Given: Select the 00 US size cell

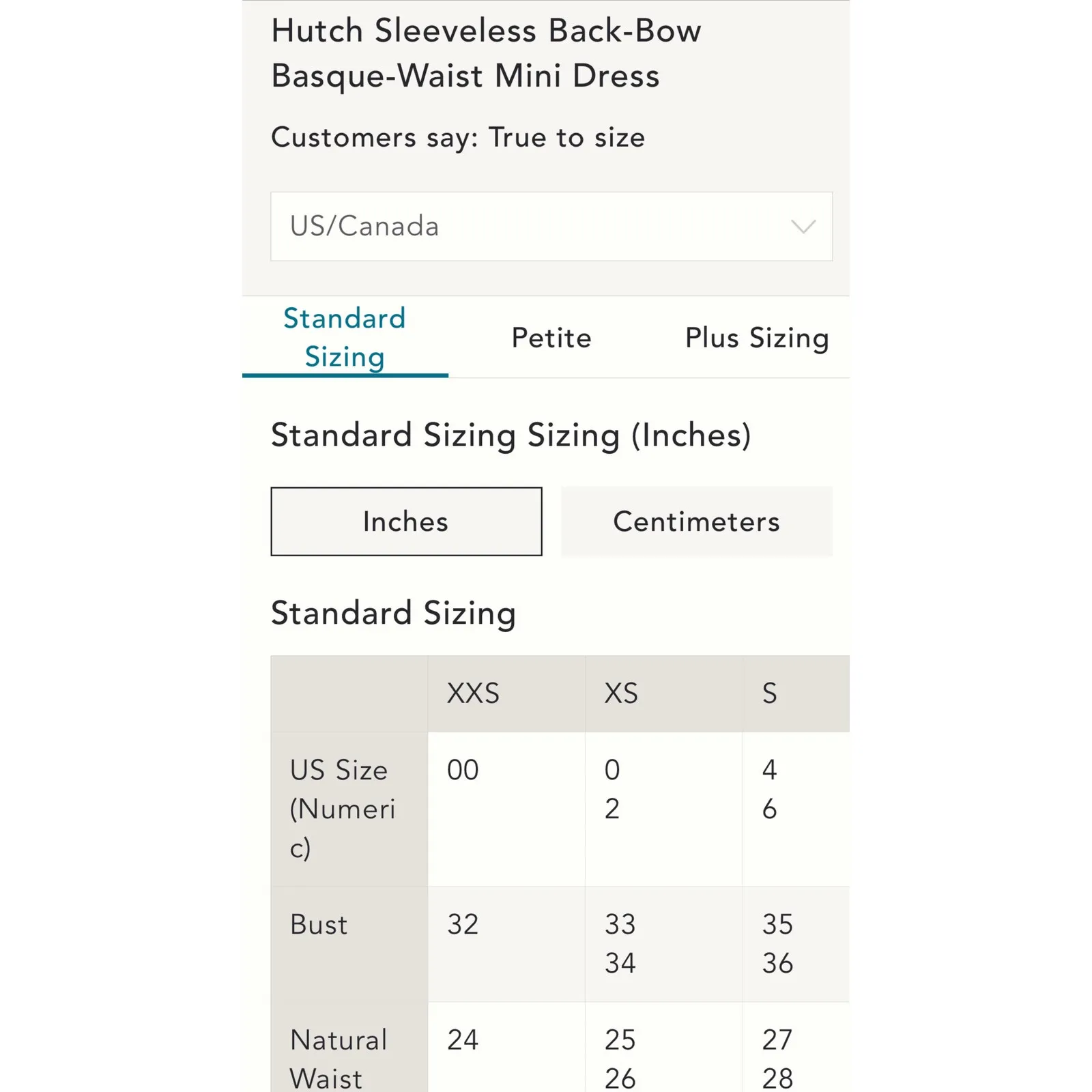Looking at the screenshot, I should click(463, 770).
